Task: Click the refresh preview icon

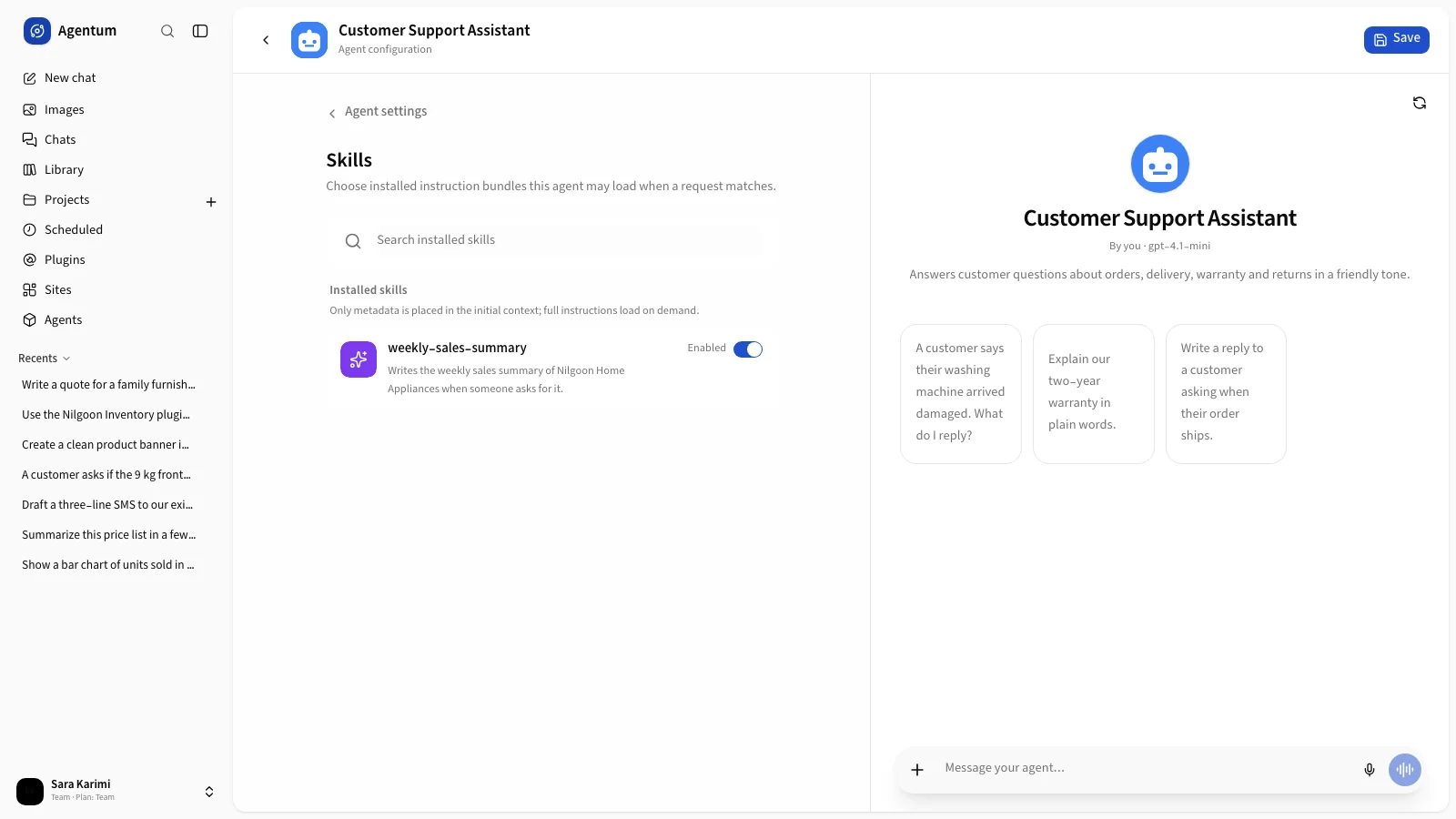Action: click(x=1420, y=103)
